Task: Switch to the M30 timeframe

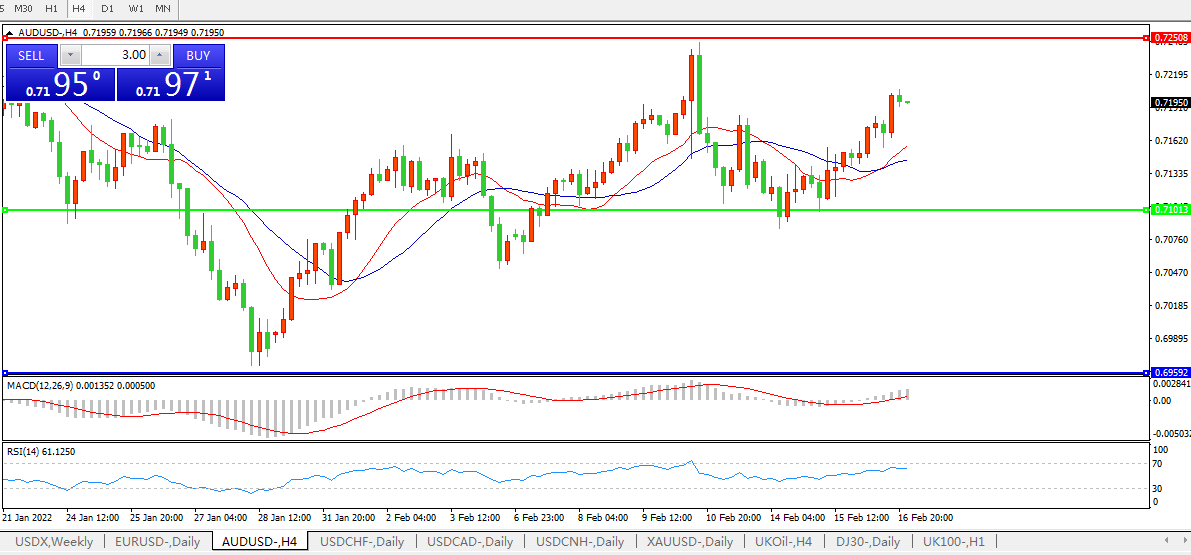Action: pyautogui.click(x=23, y=8)
